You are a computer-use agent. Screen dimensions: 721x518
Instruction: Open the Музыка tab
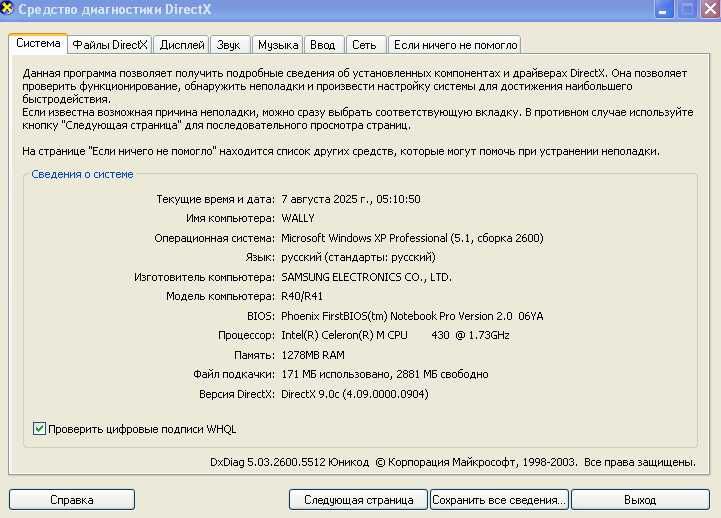(278, 45)
